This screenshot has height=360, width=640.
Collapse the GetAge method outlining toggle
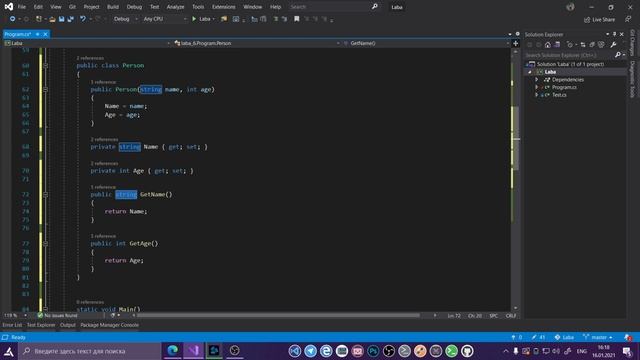pyautogui.click(x=45, y=244)
